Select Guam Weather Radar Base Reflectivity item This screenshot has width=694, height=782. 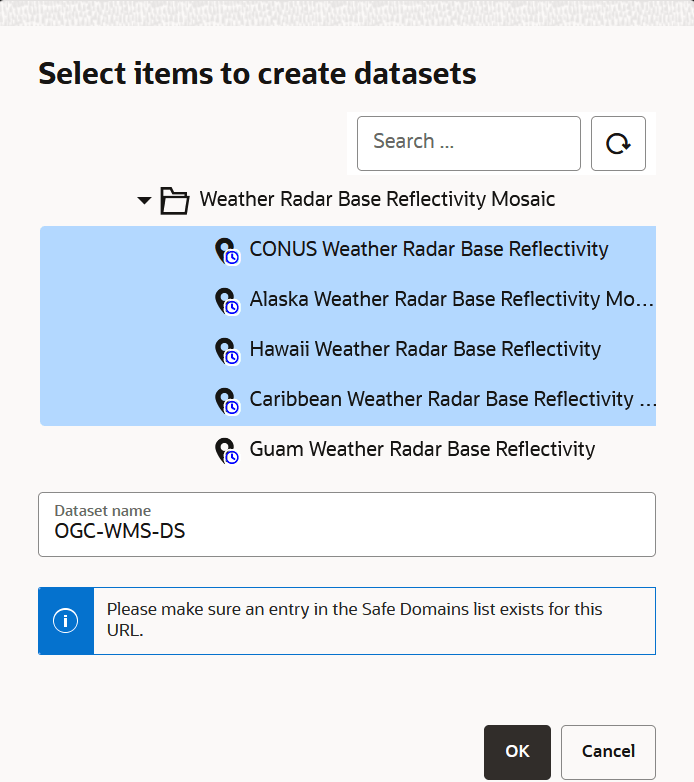click(422, 449)
